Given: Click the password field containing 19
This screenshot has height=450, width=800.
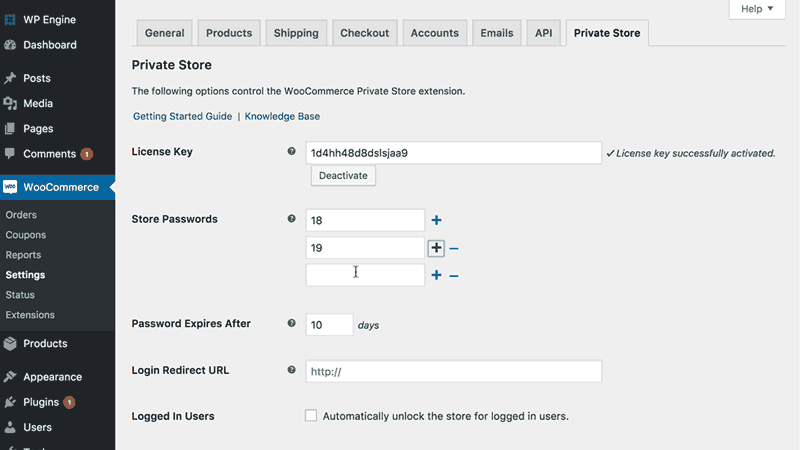Looking at the screenshot, I should 365,248.
